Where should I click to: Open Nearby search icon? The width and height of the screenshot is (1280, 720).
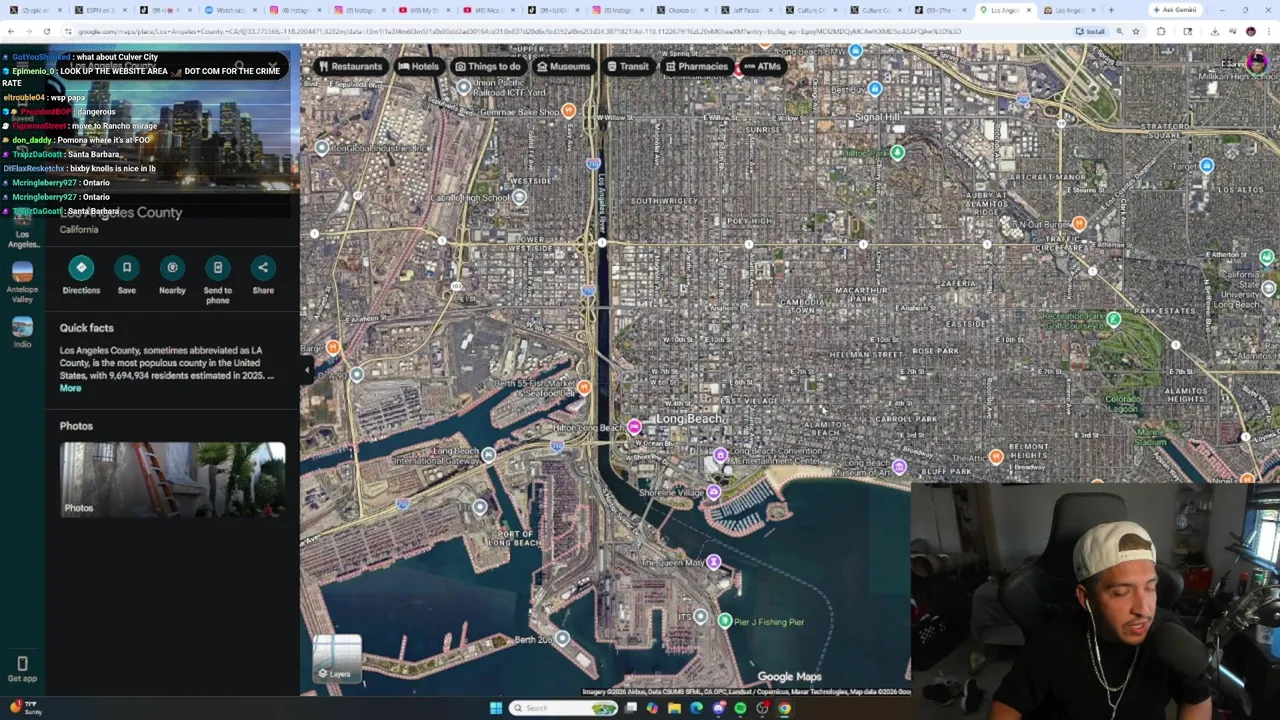[172, 268]
